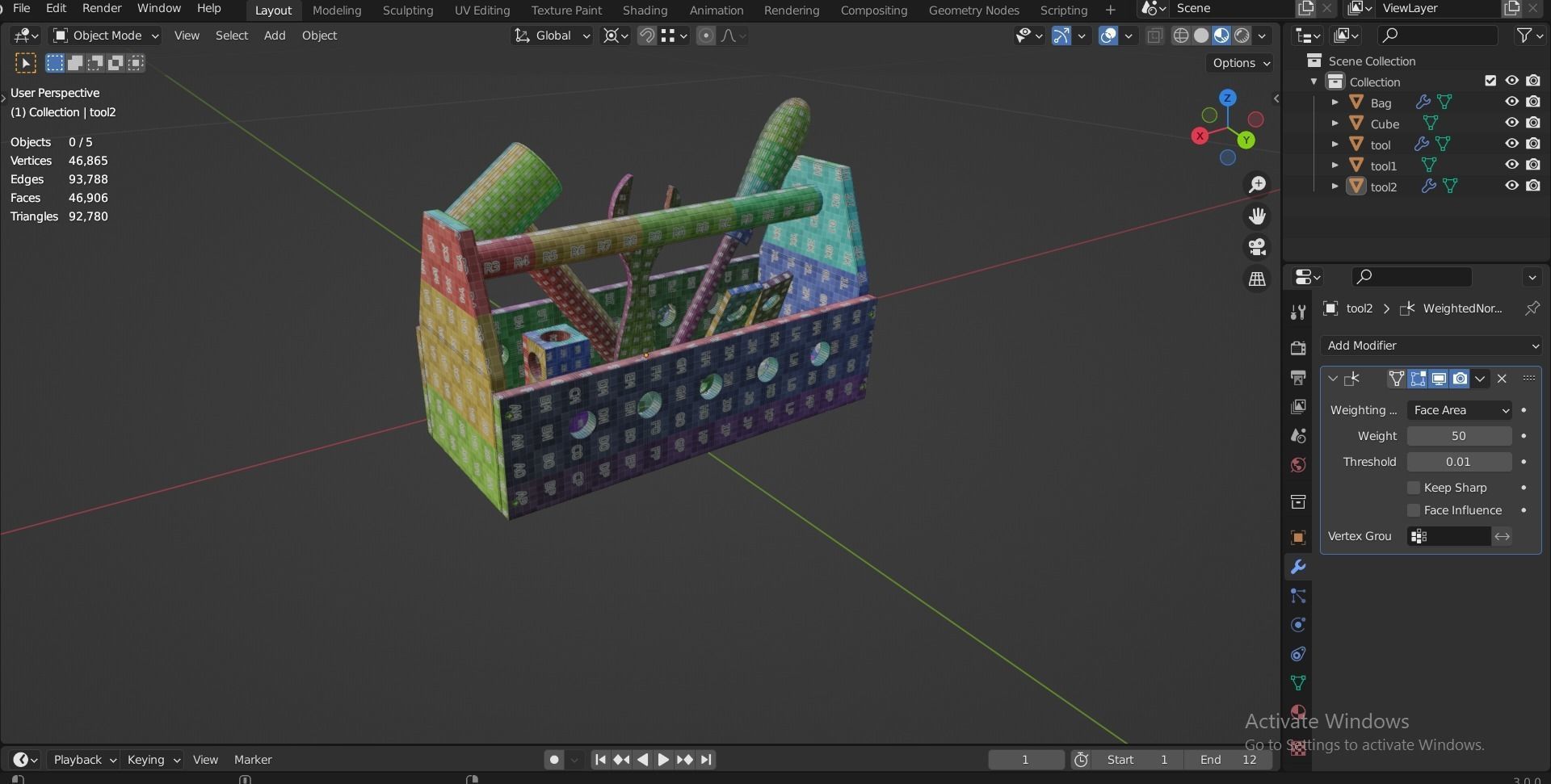The image size is (1551, 784).
Task: Select rendered viewport shading
Action: [x=1242, y=36]
